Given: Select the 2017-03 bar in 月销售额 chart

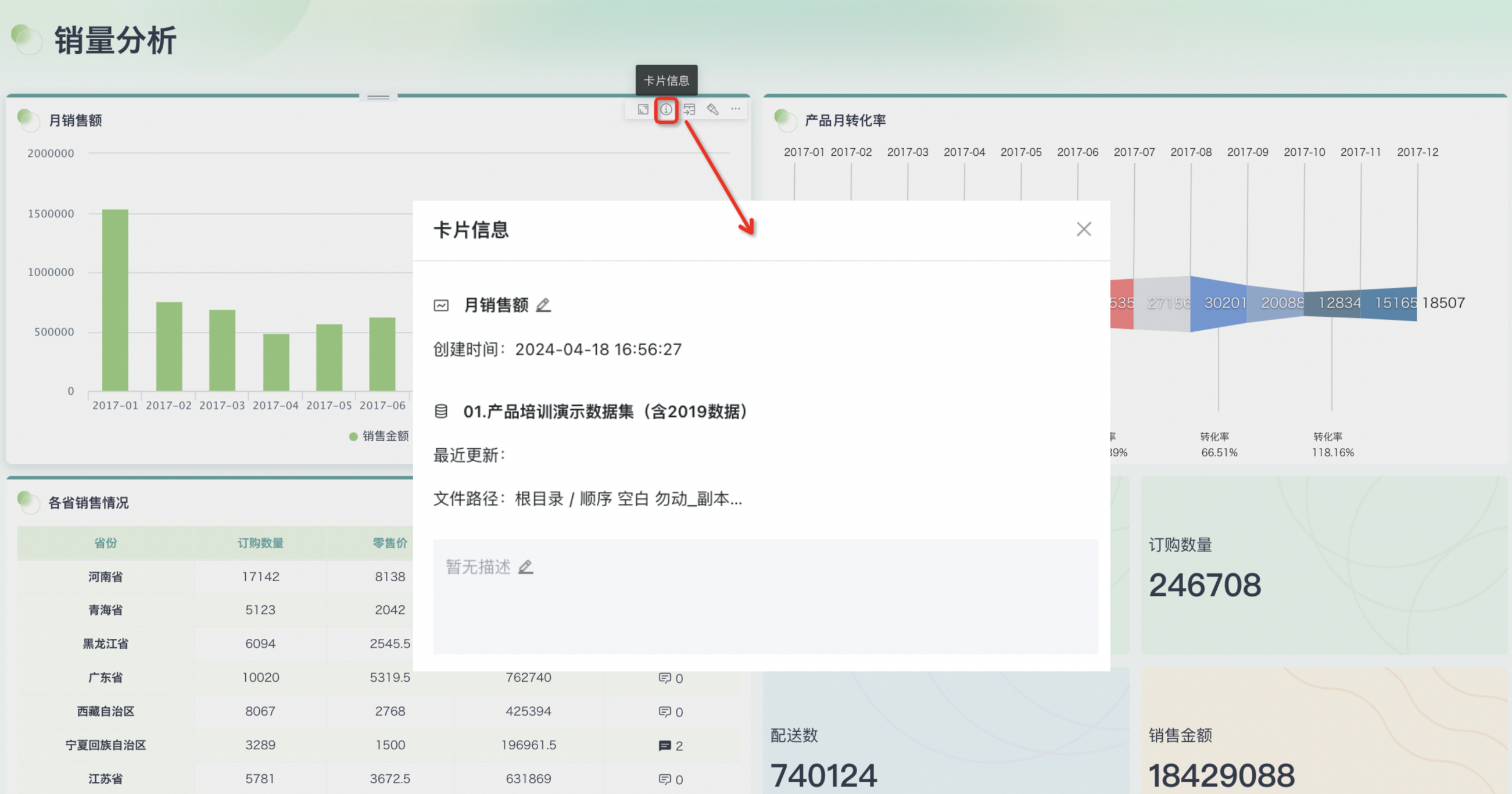Looking at the screenshot, I should [223, 350].
